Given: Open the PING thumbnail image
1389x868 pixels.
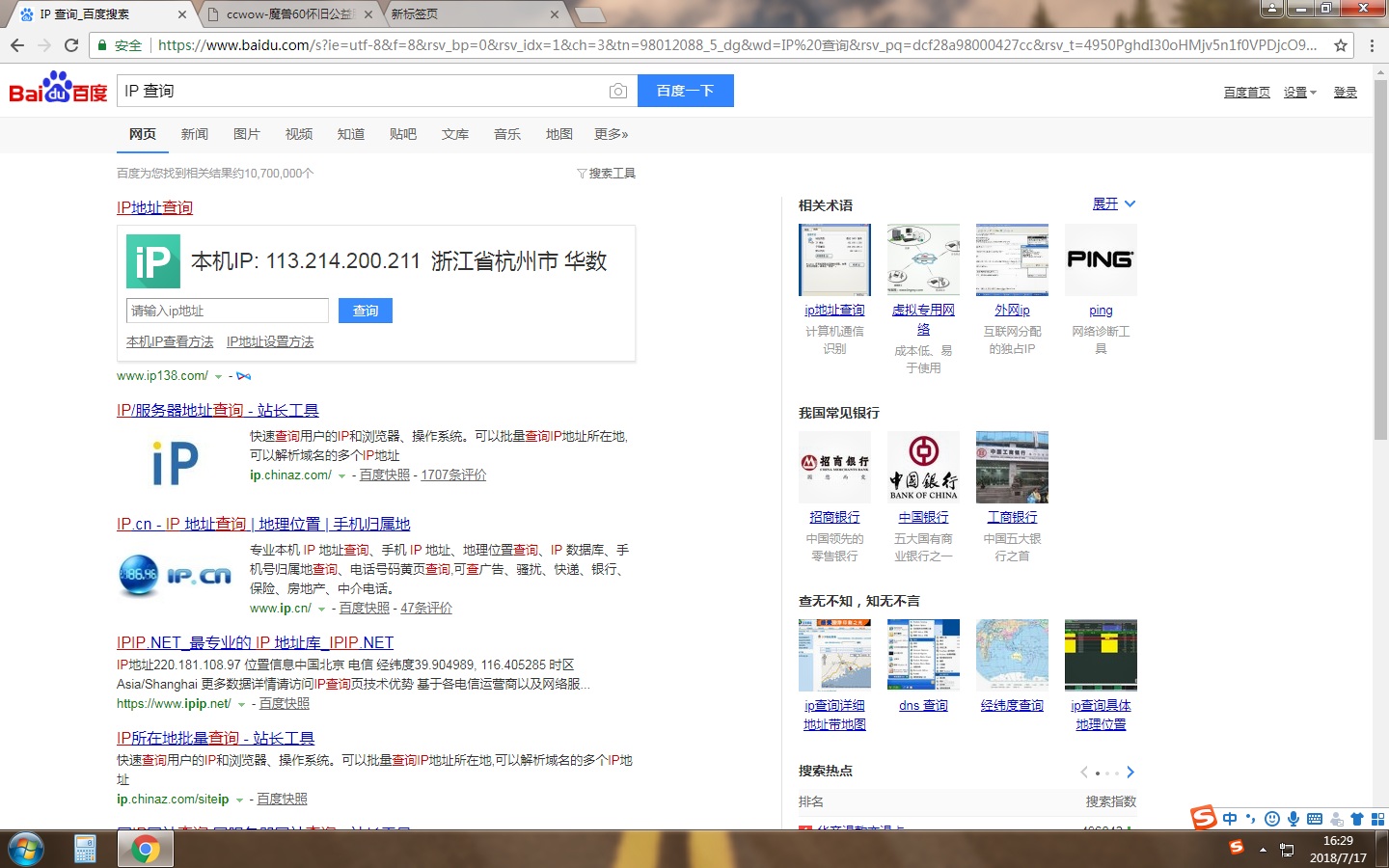Looking at the screenshot, I should (1101, 260).
